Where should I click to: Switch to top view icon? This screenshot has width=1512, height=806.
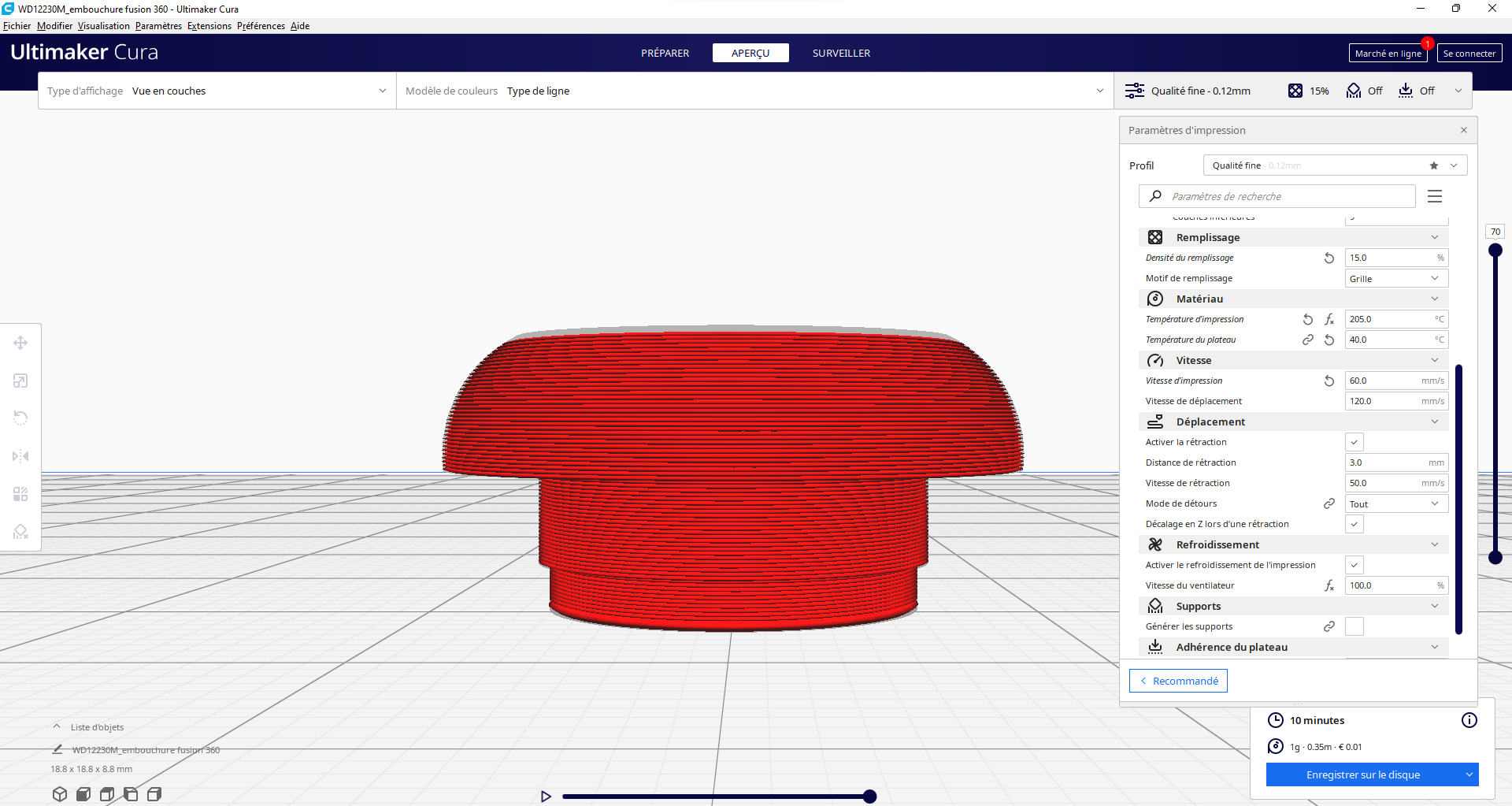[x=107, y=794]
